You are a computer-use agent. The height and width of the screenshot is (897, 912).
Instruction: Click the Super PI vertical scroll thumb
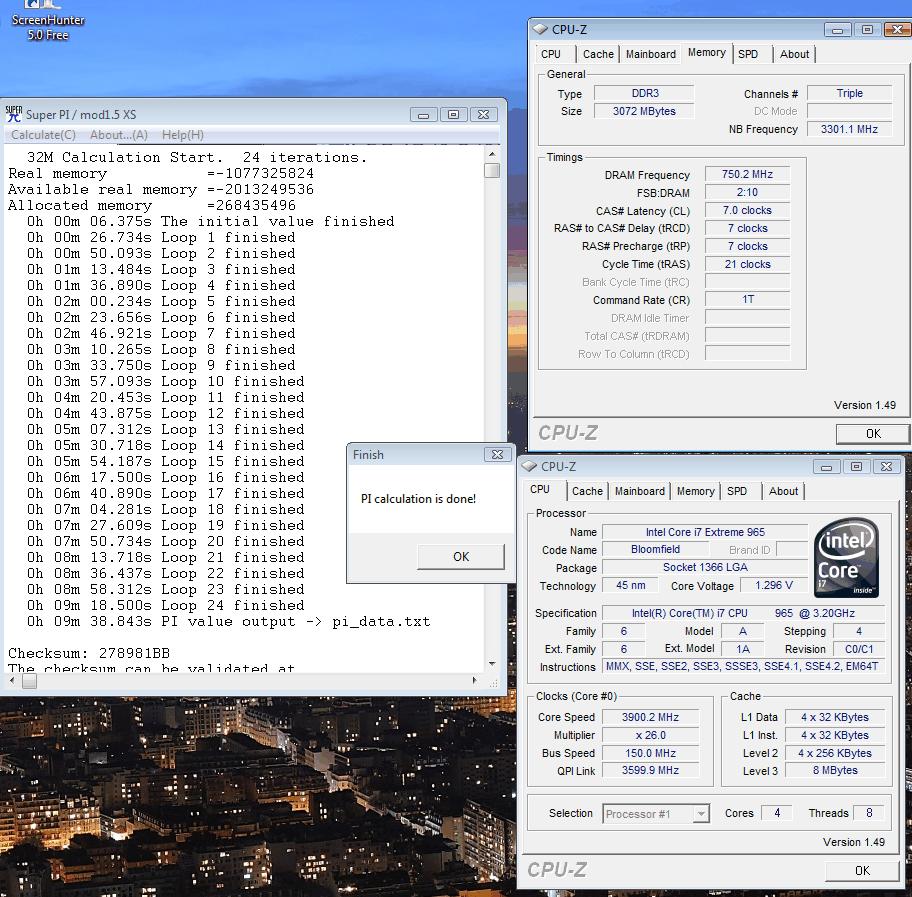[x=492, y=170]
